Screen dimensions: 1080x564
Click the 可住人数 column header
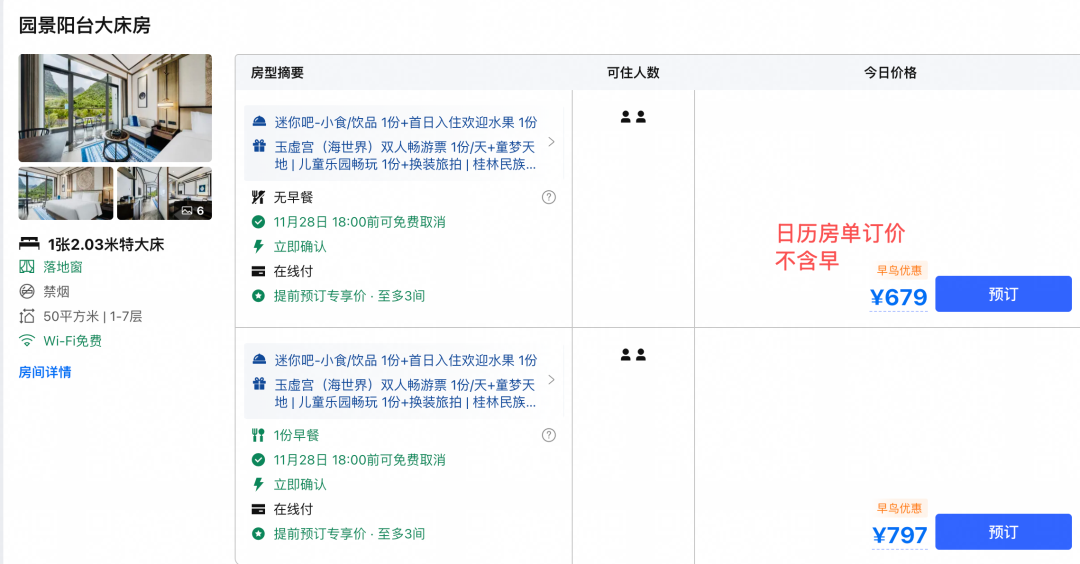click(x=633, y=72)
